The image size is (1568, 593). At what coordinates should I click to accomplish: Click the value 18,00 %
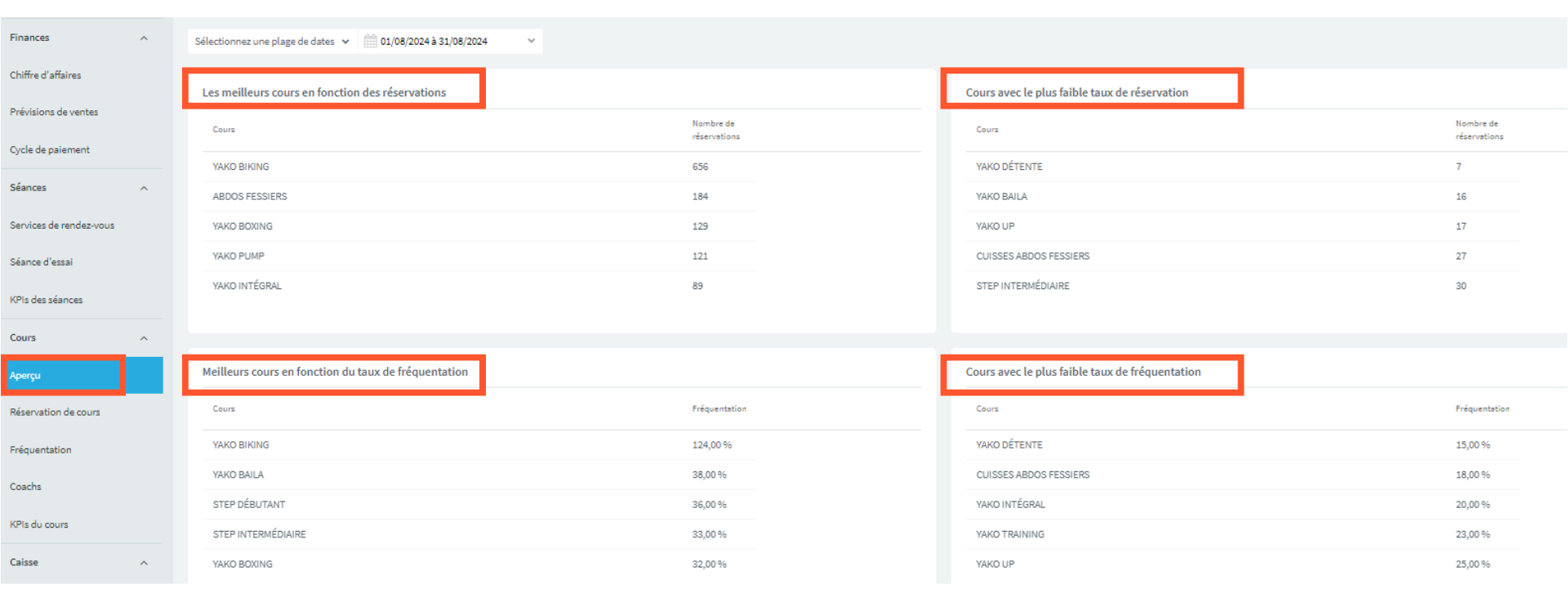(1472, 475)
